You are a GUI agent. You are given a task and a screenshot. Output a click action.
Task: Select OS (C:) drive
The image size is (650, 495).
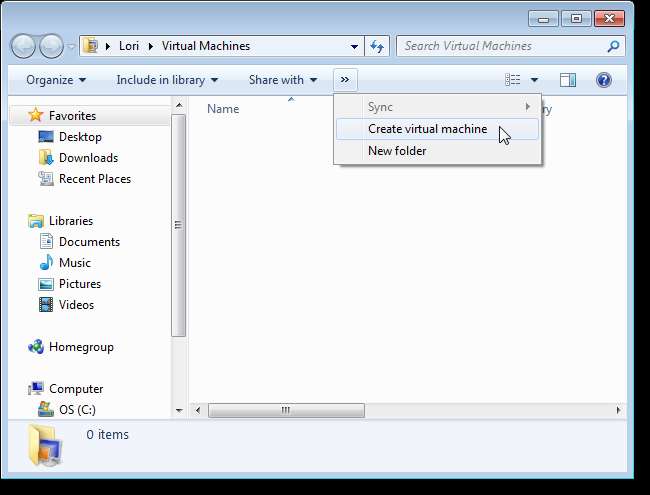click(x=77, y=410)
